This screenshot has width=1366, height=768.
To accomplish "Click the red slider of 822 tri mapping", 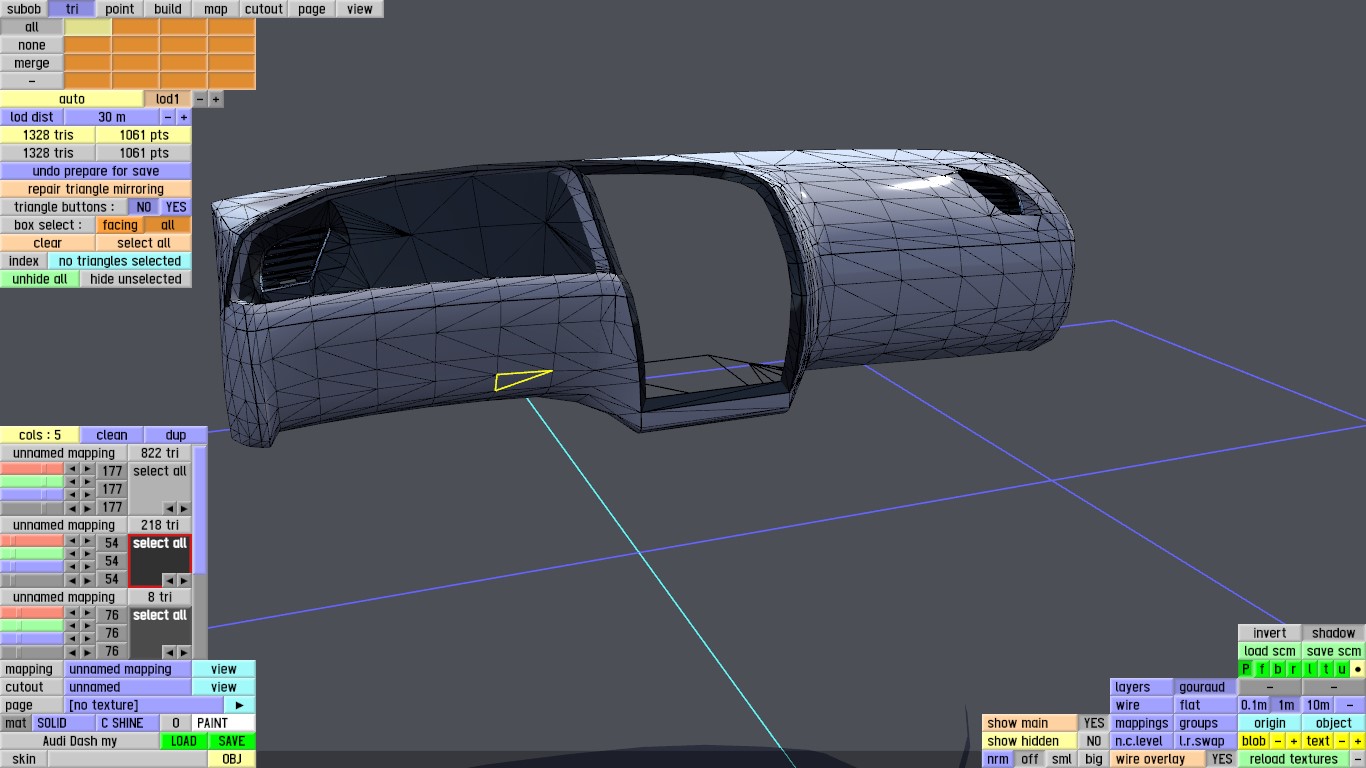I will tap(32, 469).
